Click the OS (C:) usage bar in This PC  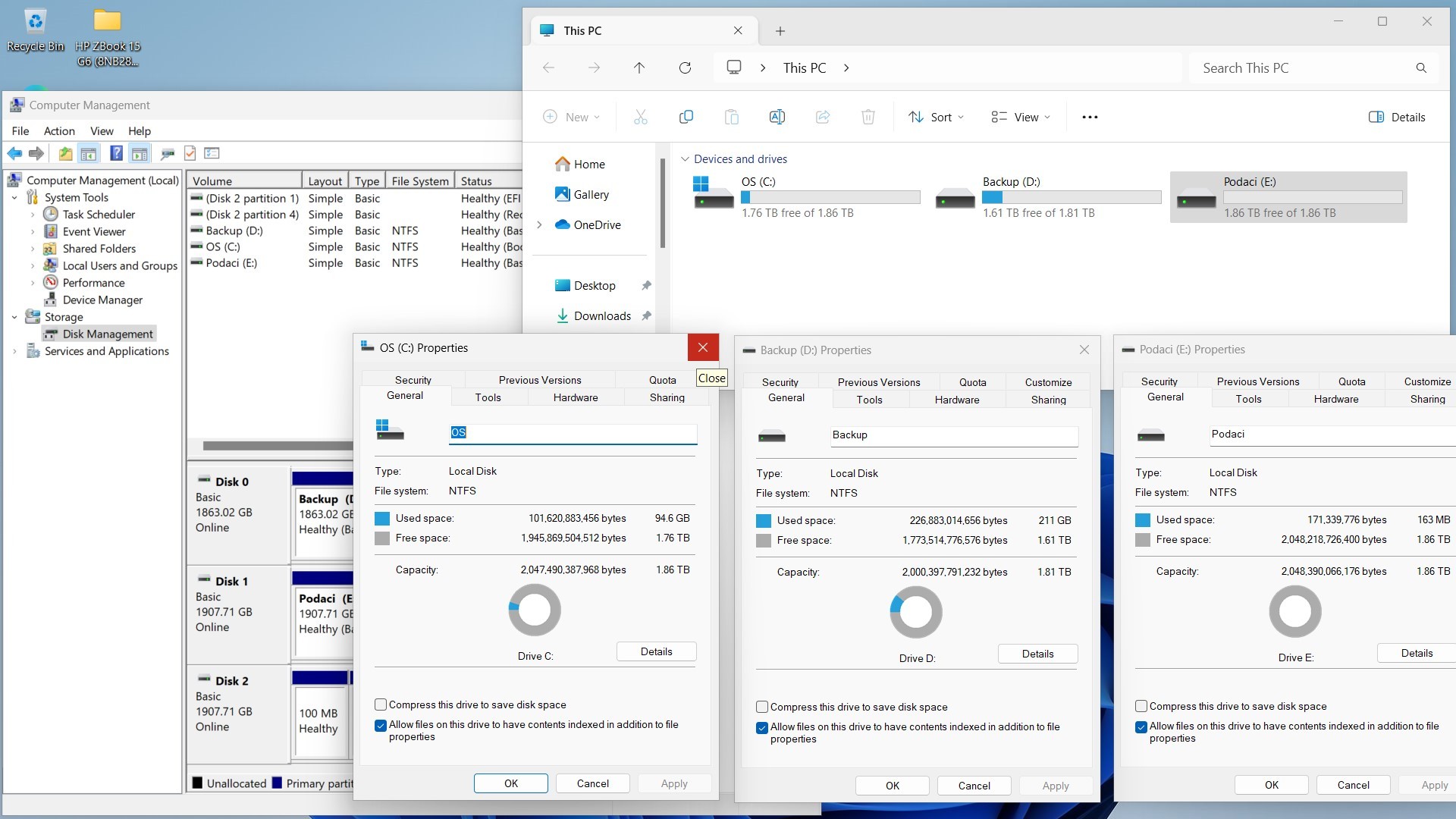[830, 197]
